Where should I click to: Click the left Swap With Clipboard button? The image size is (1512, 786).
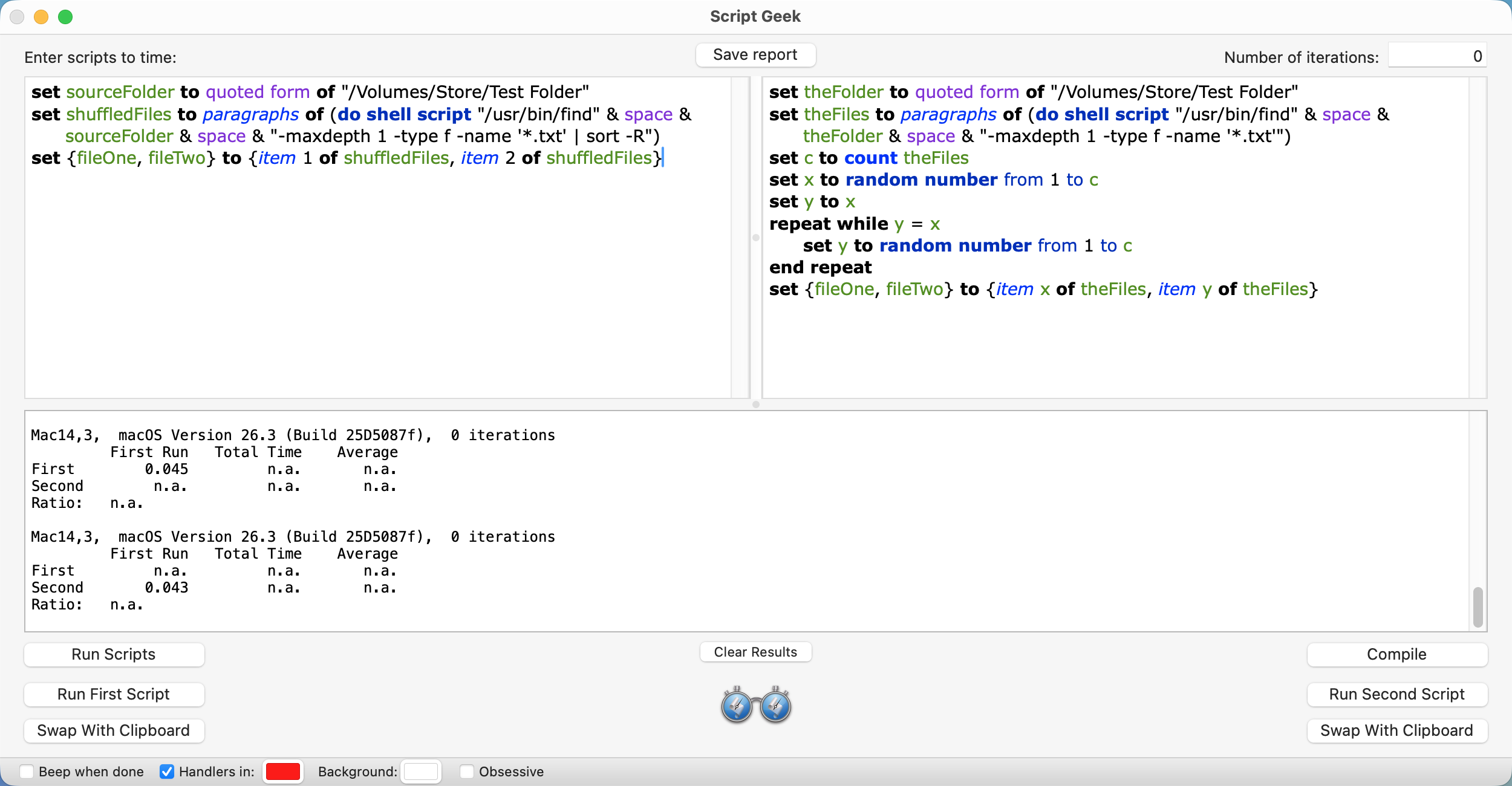(x=114, y=730)
